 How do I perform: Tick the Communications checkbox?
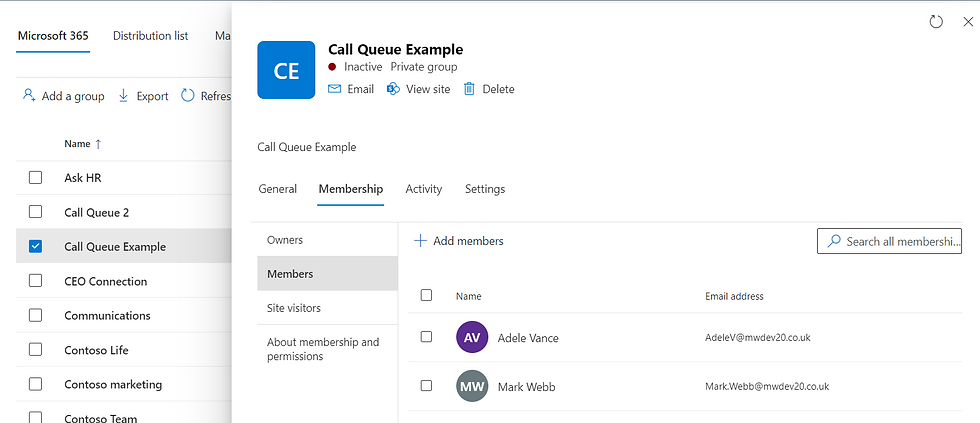[36, 315]
